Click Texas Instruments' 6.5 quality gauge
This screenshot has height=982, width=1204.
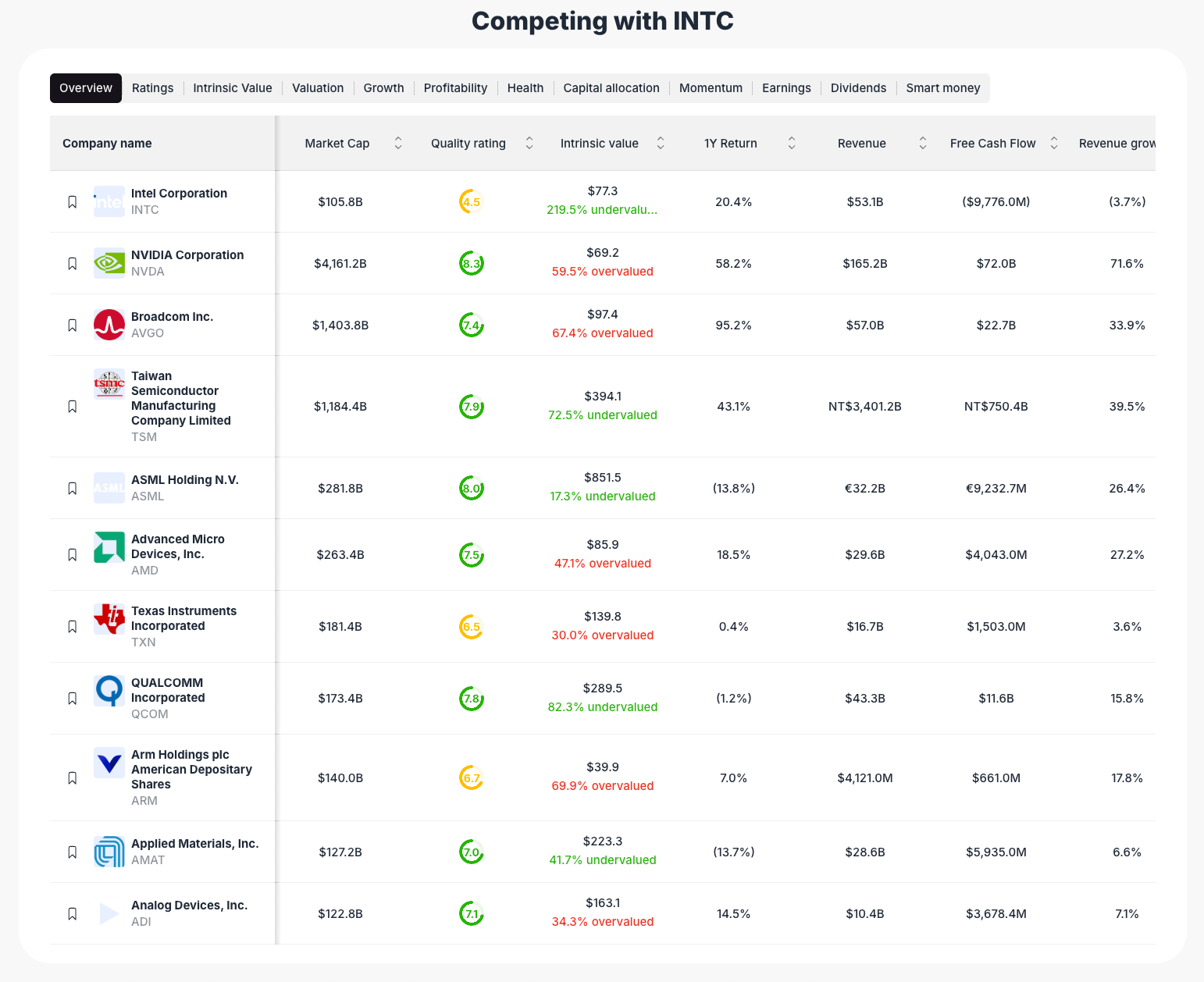(472, 627)
